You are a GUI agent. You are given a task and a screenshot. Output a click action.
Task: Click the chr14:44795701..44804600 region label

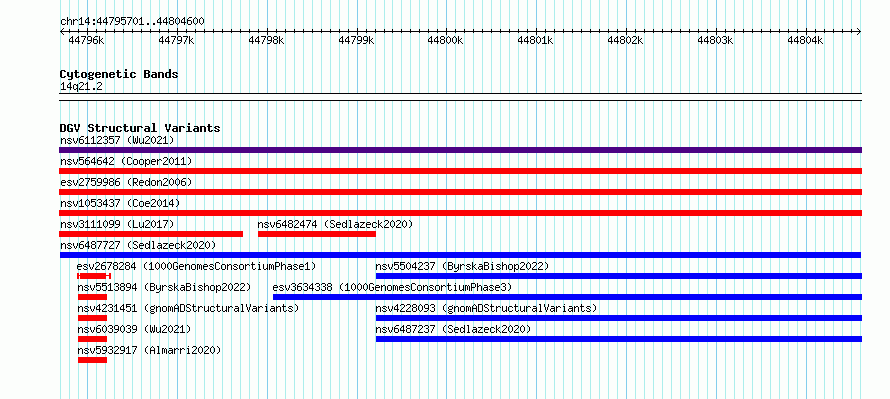[132, 22]
